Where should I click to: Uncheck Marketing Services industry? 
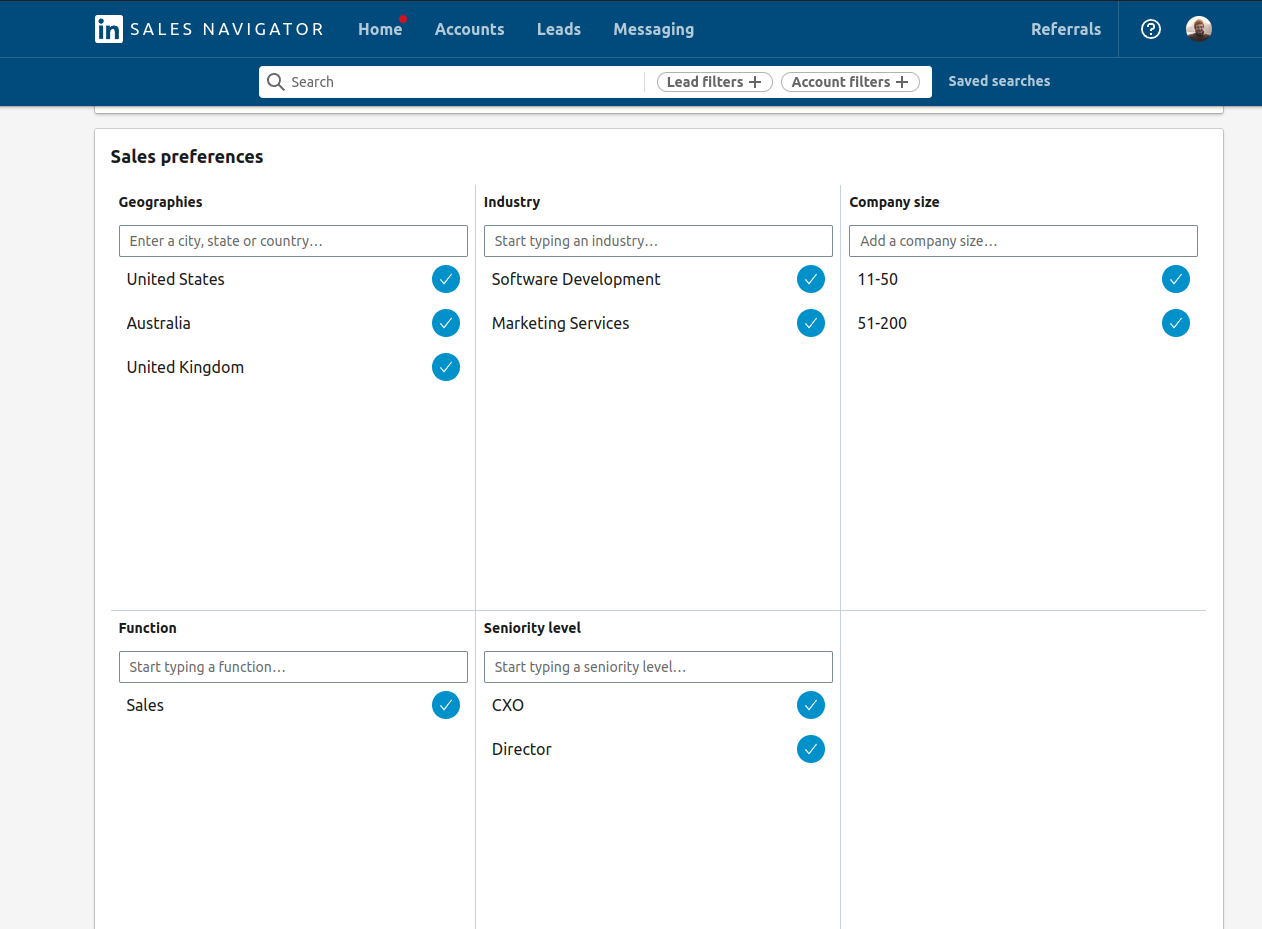point(811,323)
